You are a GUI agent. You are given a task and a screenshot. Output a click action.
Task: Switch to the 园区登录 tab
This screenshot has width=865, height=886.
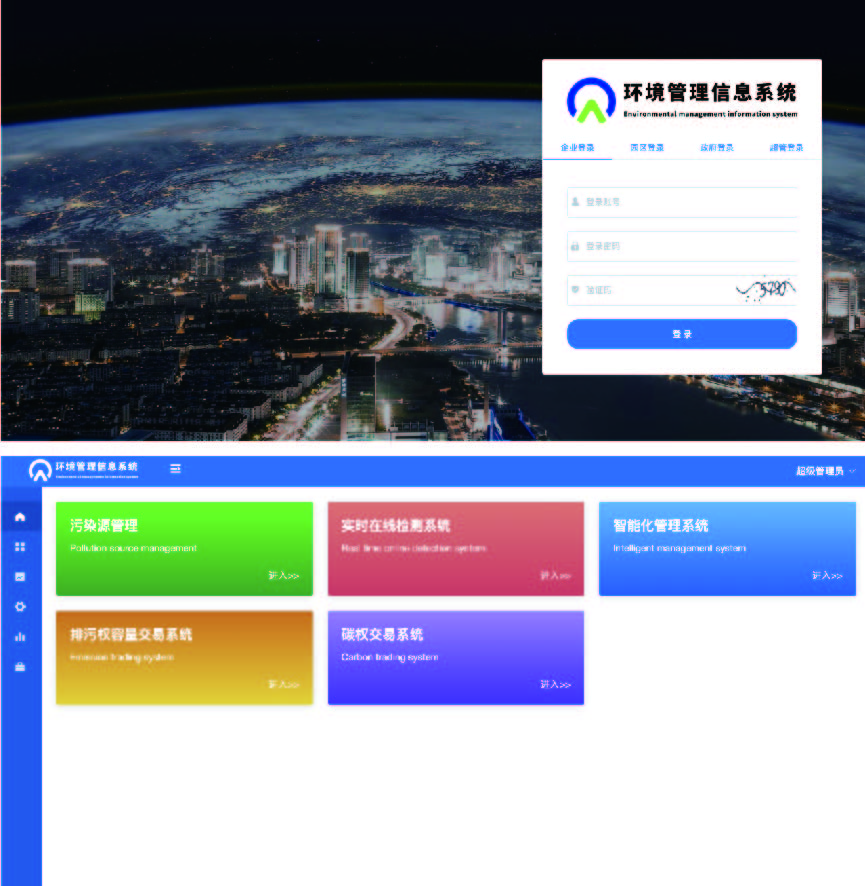(647, 148)
